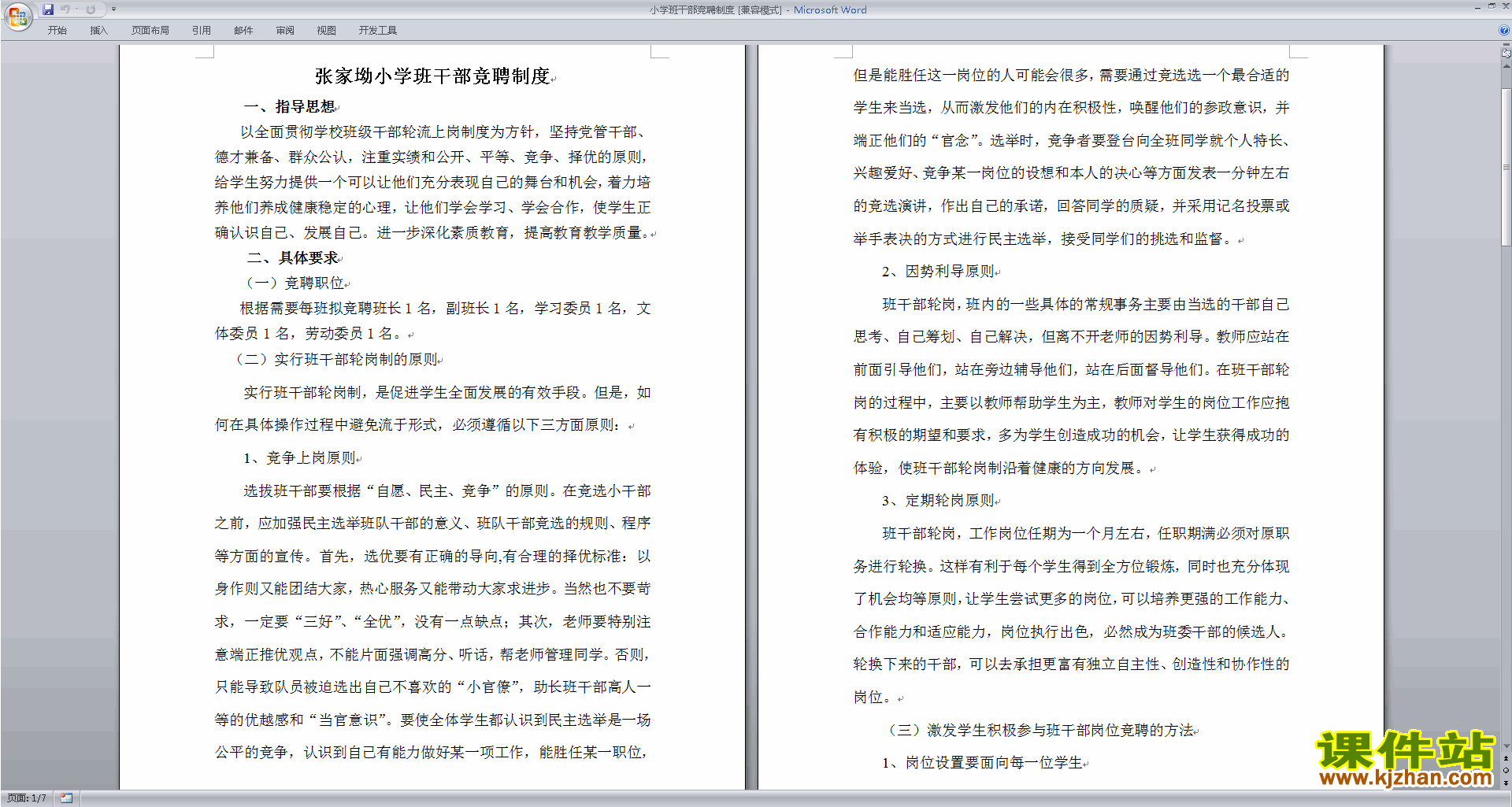Click the subheading （三）激发学生积极参与班干部岗位竞聘的方法
This screenshot has width=1512, height=807.
pyautogui.click(x=1039, y=731)
